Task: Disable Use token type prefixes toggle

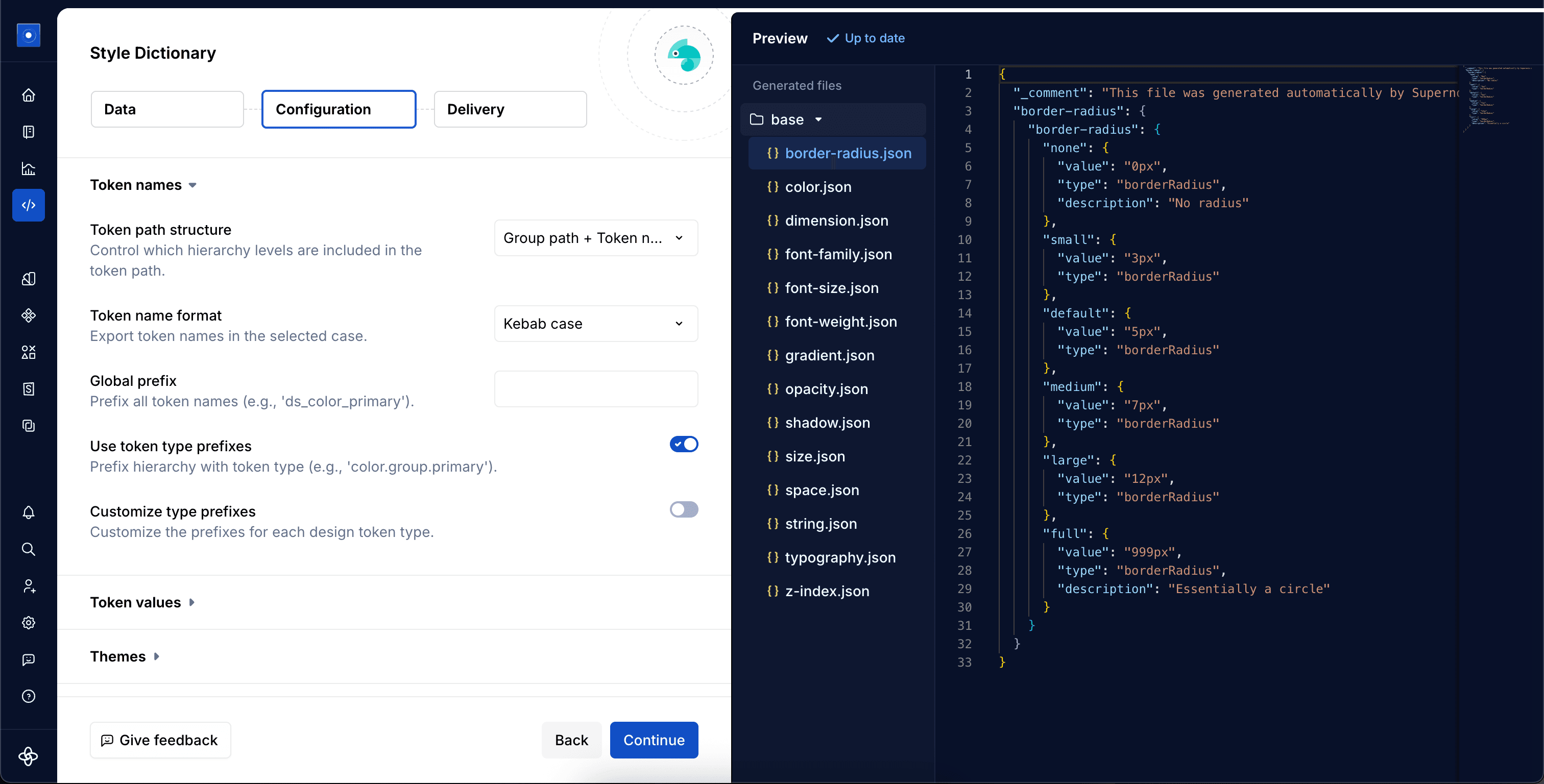Action: [684, 444]
